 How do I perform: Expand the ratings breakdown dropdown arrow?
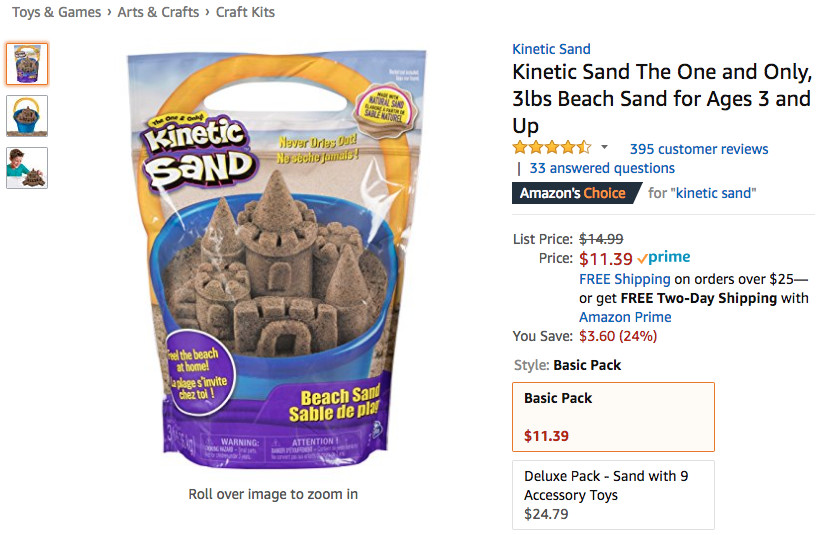pyautogui.click(x=604, y=148)
